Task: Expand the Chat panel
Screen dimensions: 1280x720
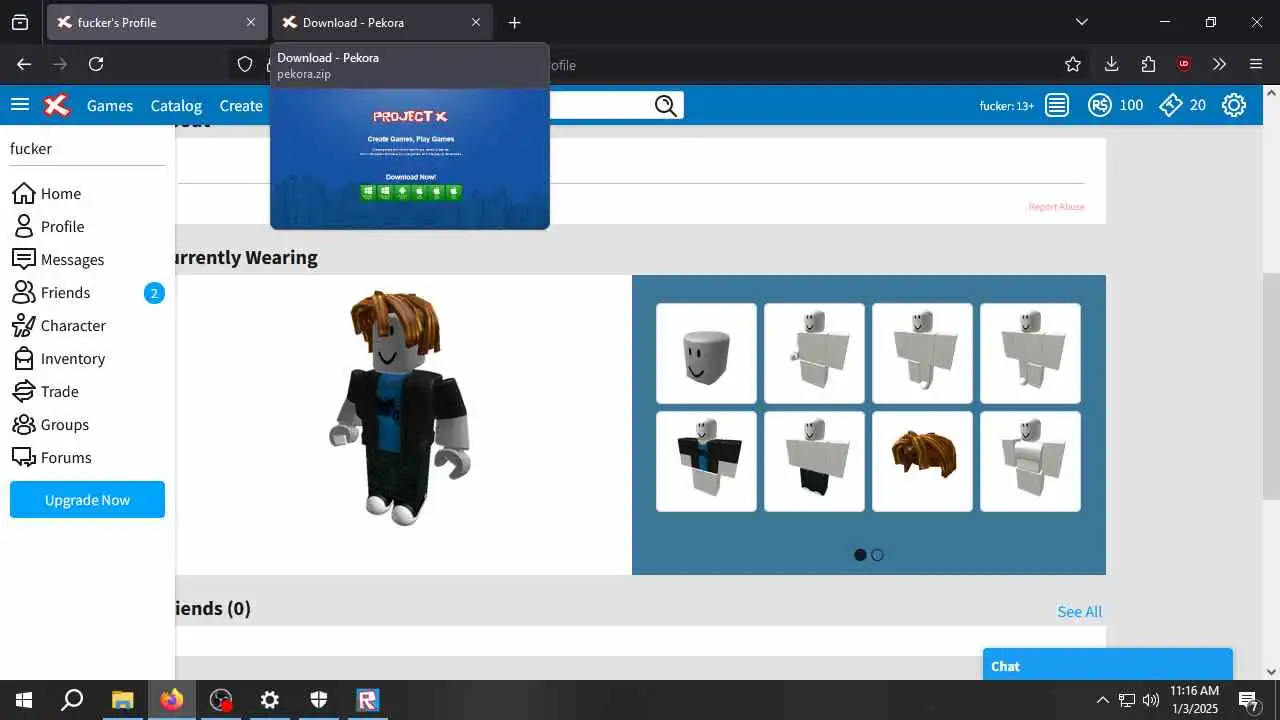Action: 1108,666
